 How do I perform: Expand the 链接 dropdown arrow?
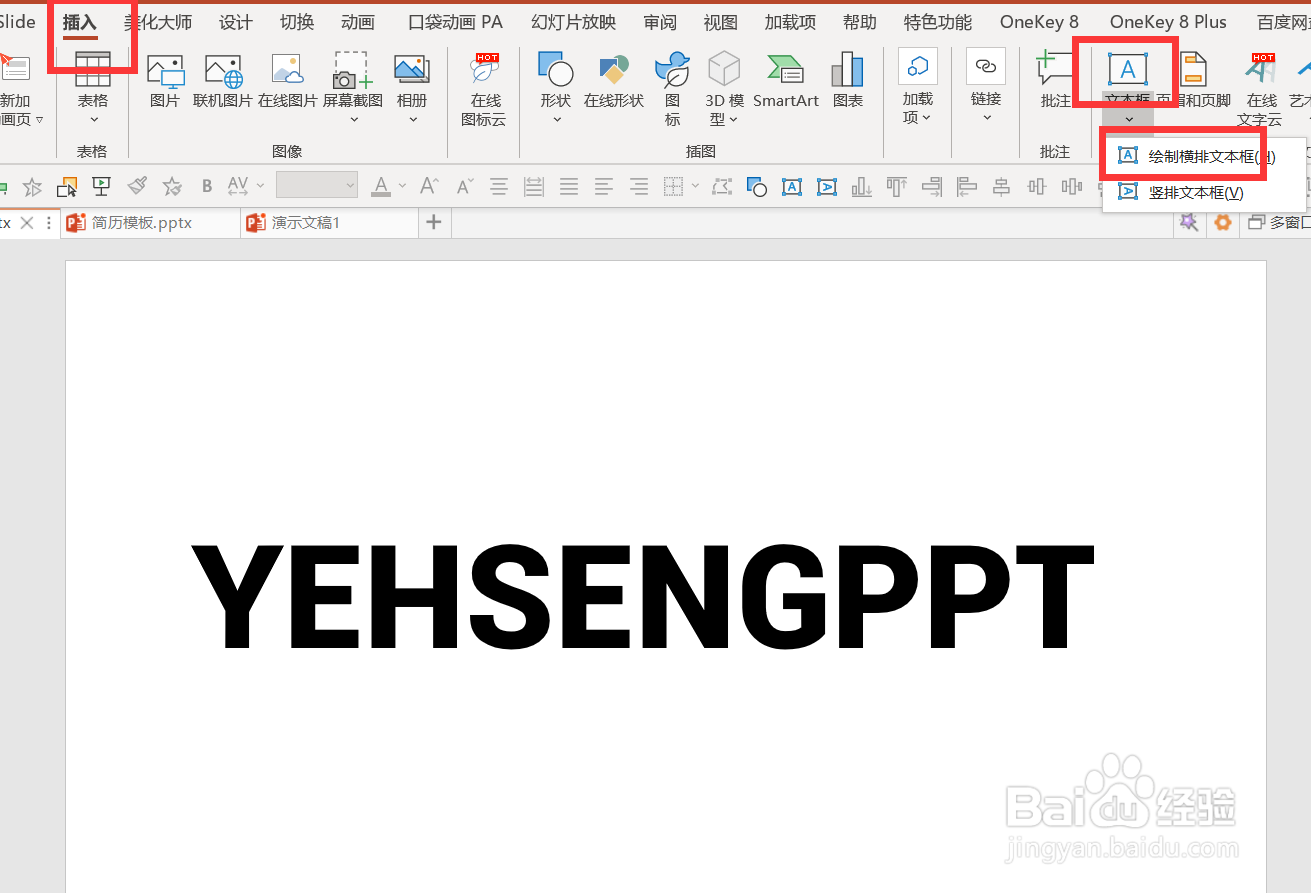(987, 118)
